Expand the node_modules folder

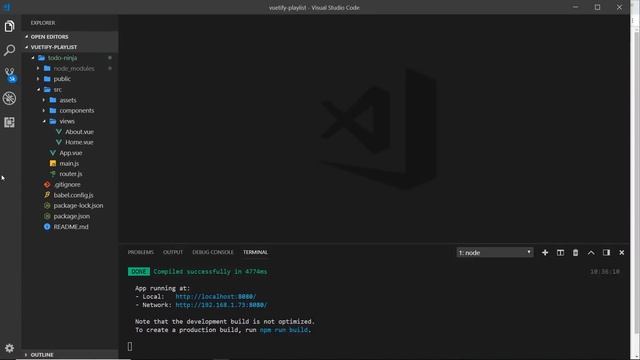point(38,69)
